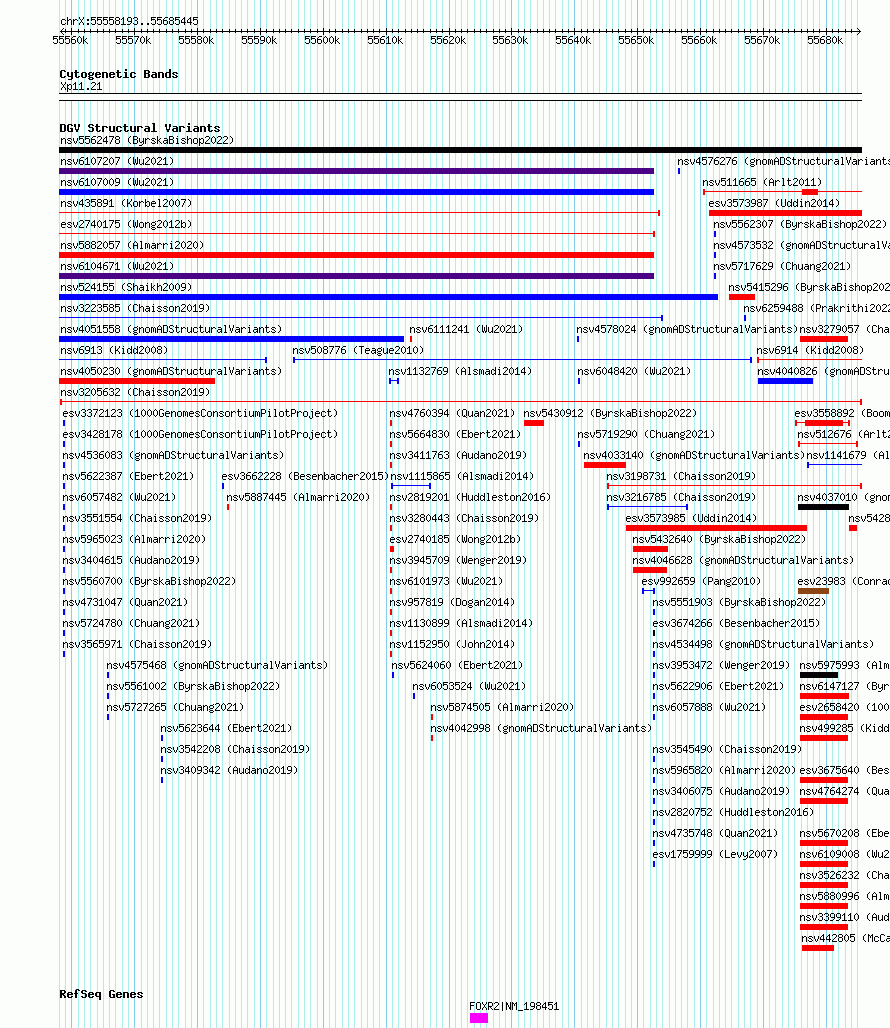890x1028 pixels.
Task: Open nsv3953472 (Wenger2019) variant
Action: 721,665
